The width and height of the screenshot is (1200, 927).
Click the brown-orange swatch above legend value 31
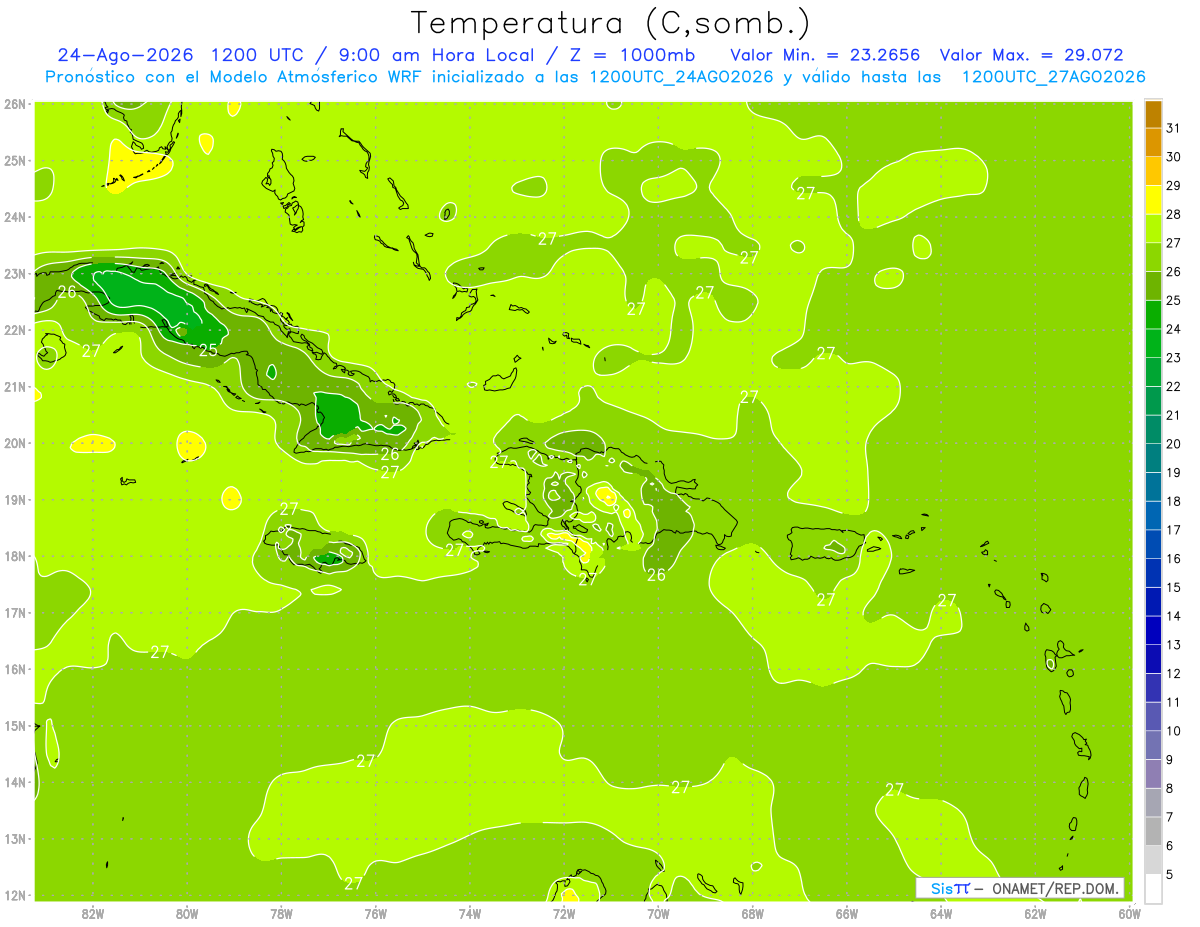(x=1153, y=115)
